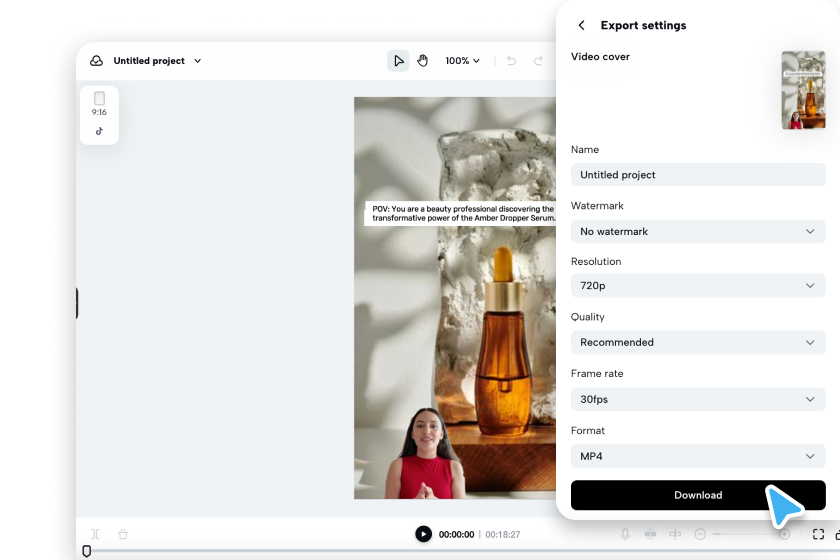The height and width of the screenshot is (560, 840).
Task: Click the split clip icon in timeline bar
Action: point(95,534)
